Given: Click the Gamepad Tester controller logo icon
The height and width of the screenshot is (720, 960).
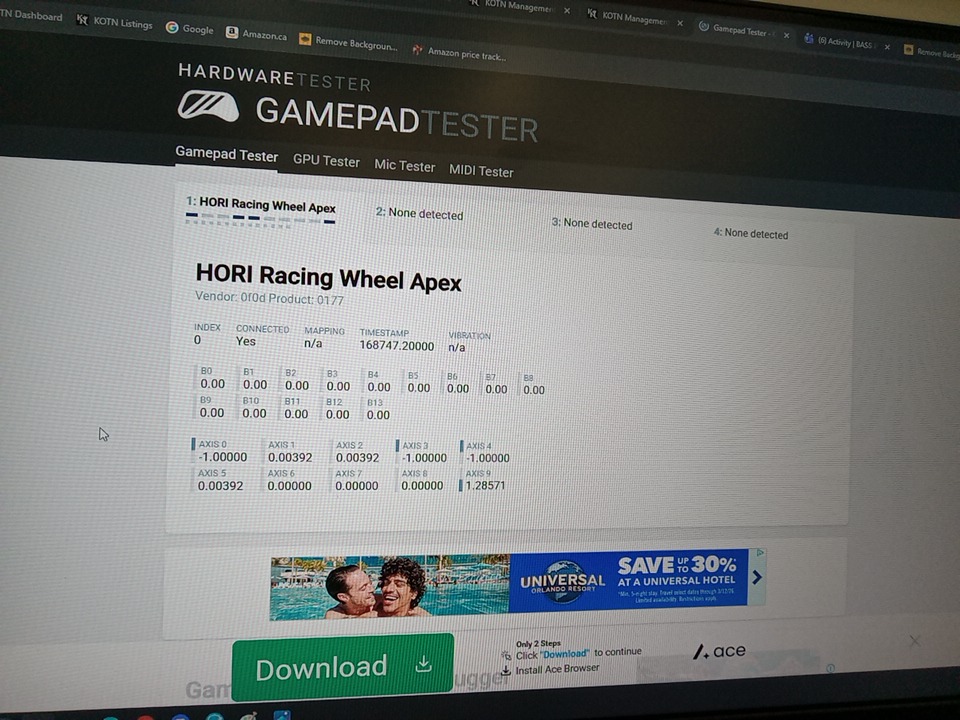Looking at the screenshot, I should (208, 105).
